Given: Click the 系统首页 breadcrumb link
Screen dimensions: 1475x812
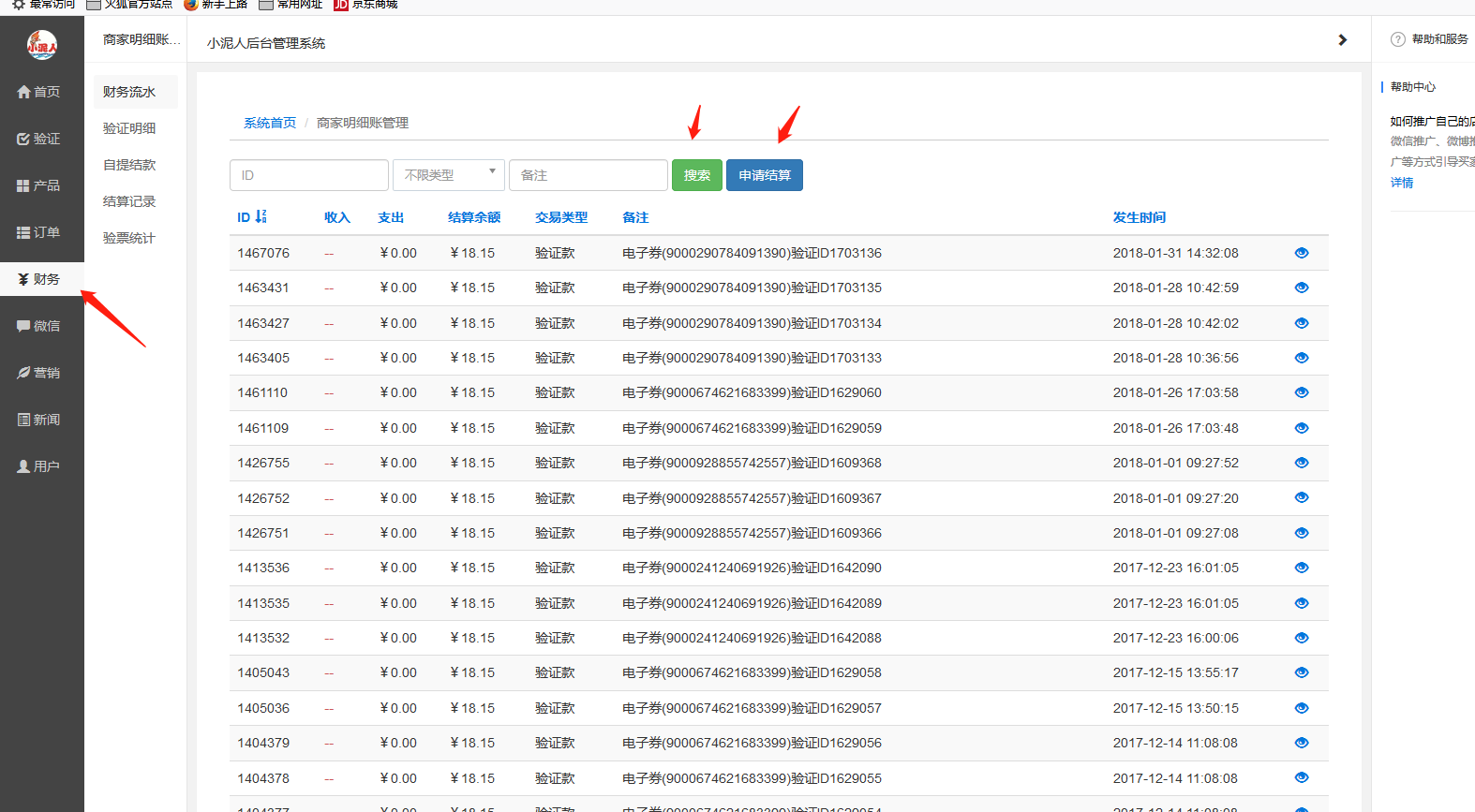Looking at the screenshot, I should click(x=270, y=123).
